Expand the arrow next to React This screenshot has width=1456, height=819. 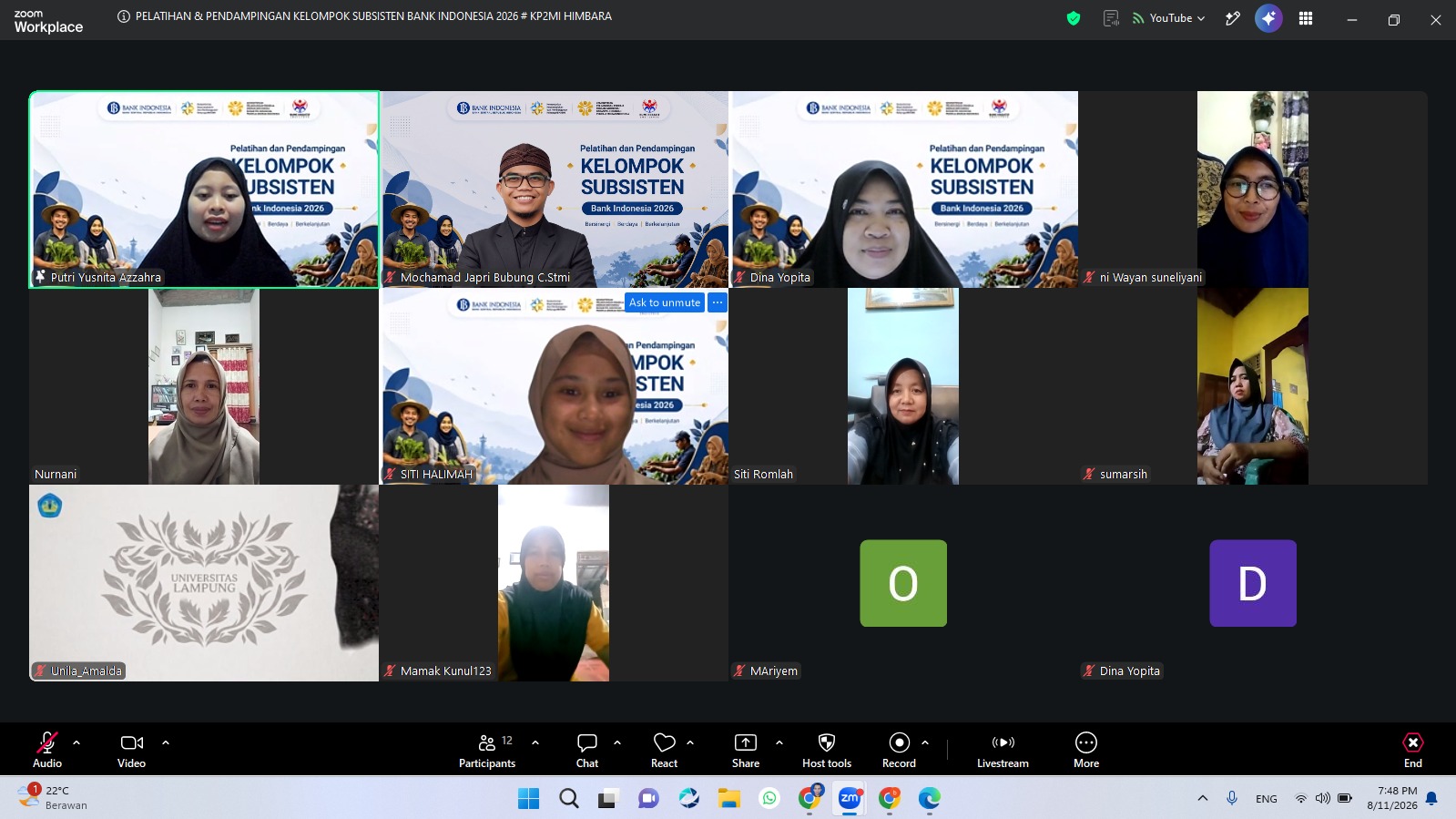click(x=690, y=742)
